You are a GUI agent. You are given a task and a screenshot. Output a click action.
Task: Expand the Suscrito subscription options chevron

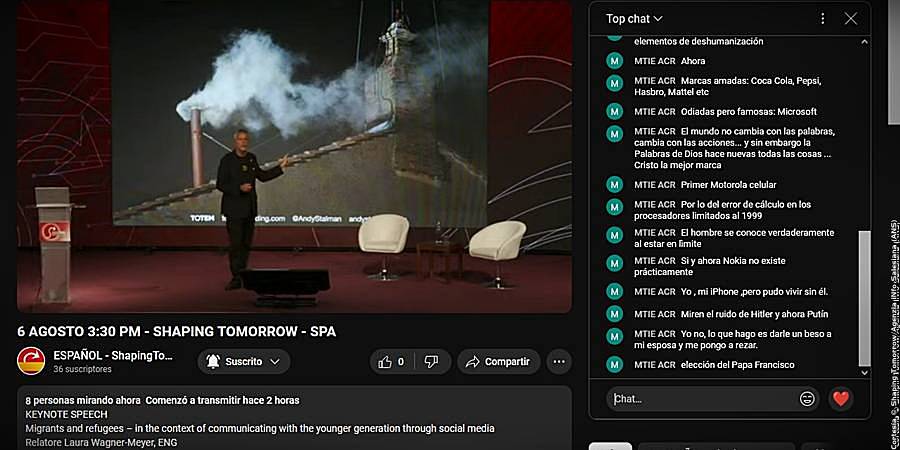[x=275, y=362]
